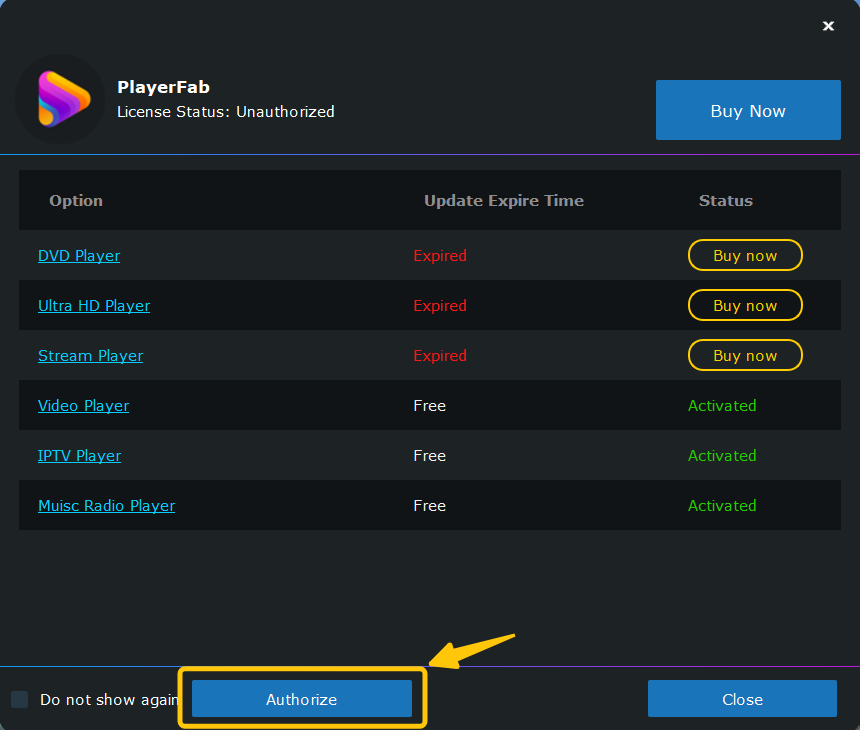Click the Authorize button
Image resolution: width=860 pixels, height=730 pixels.
pos(302,699)
